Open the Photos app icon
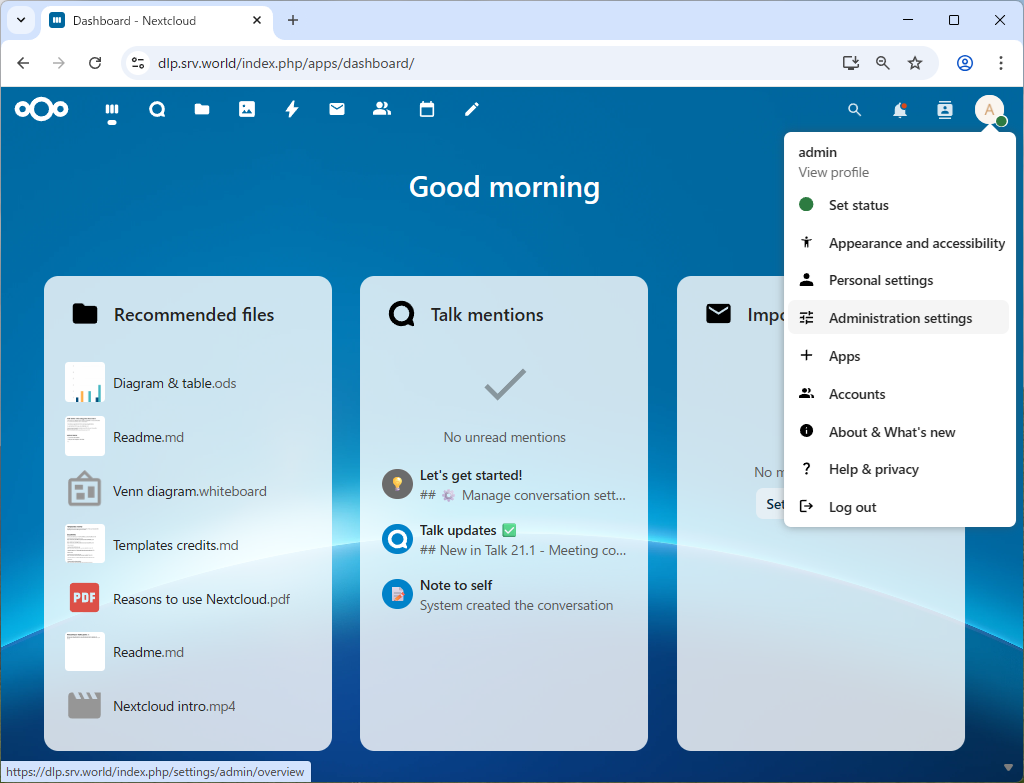Screen dimensions: 1024x783 [x=247, y=110]
